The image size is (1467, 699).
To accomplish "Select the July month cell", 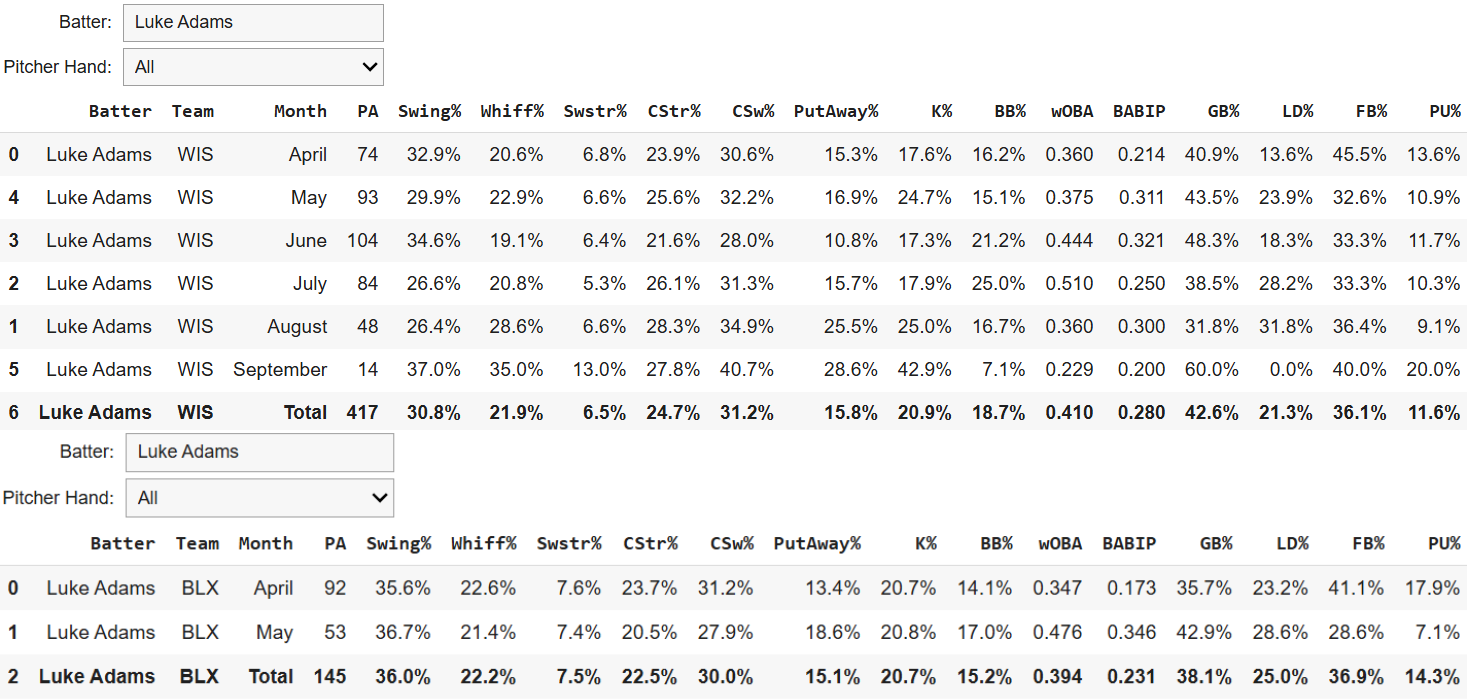I will pyautogui.click(x=310, y=284).
